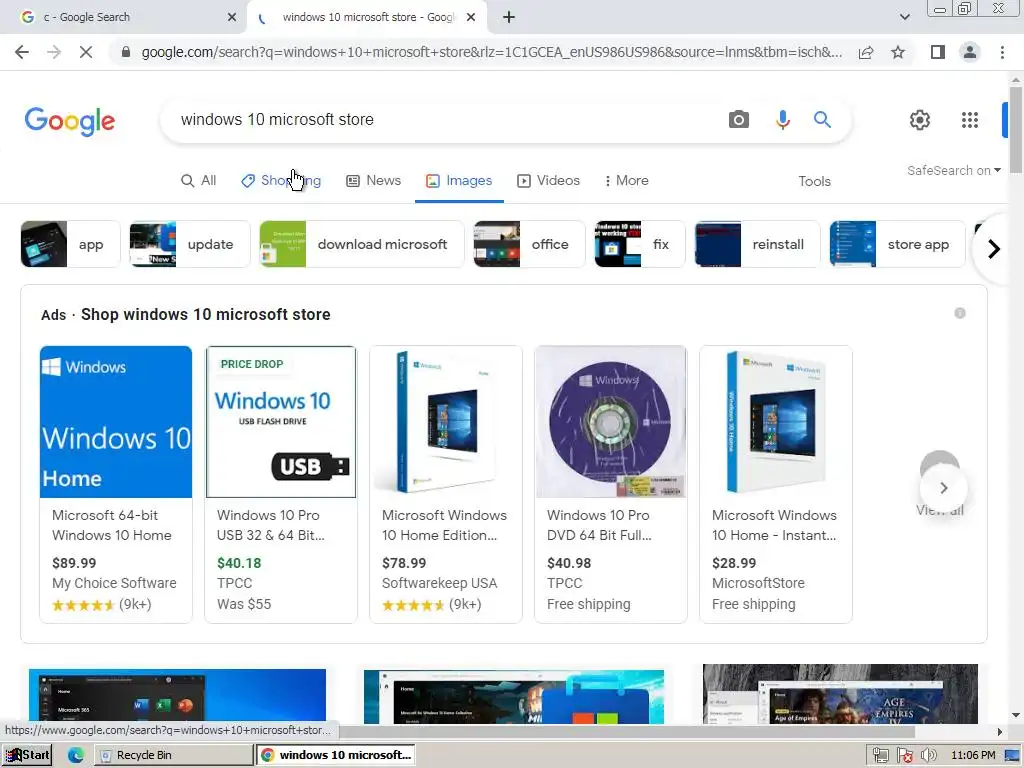This screenshot has width=1024, height=768.
Task: Show next shopping ads with arrow
Action: (x=943, y=488)
